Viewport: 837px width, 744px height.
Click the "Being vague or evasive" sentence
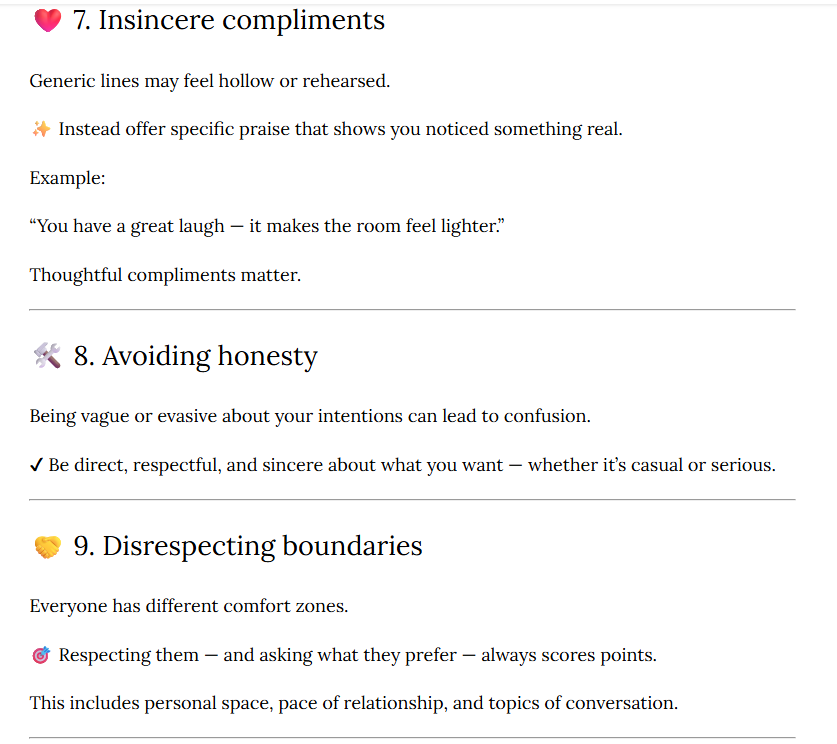click(x=310, y=416)
